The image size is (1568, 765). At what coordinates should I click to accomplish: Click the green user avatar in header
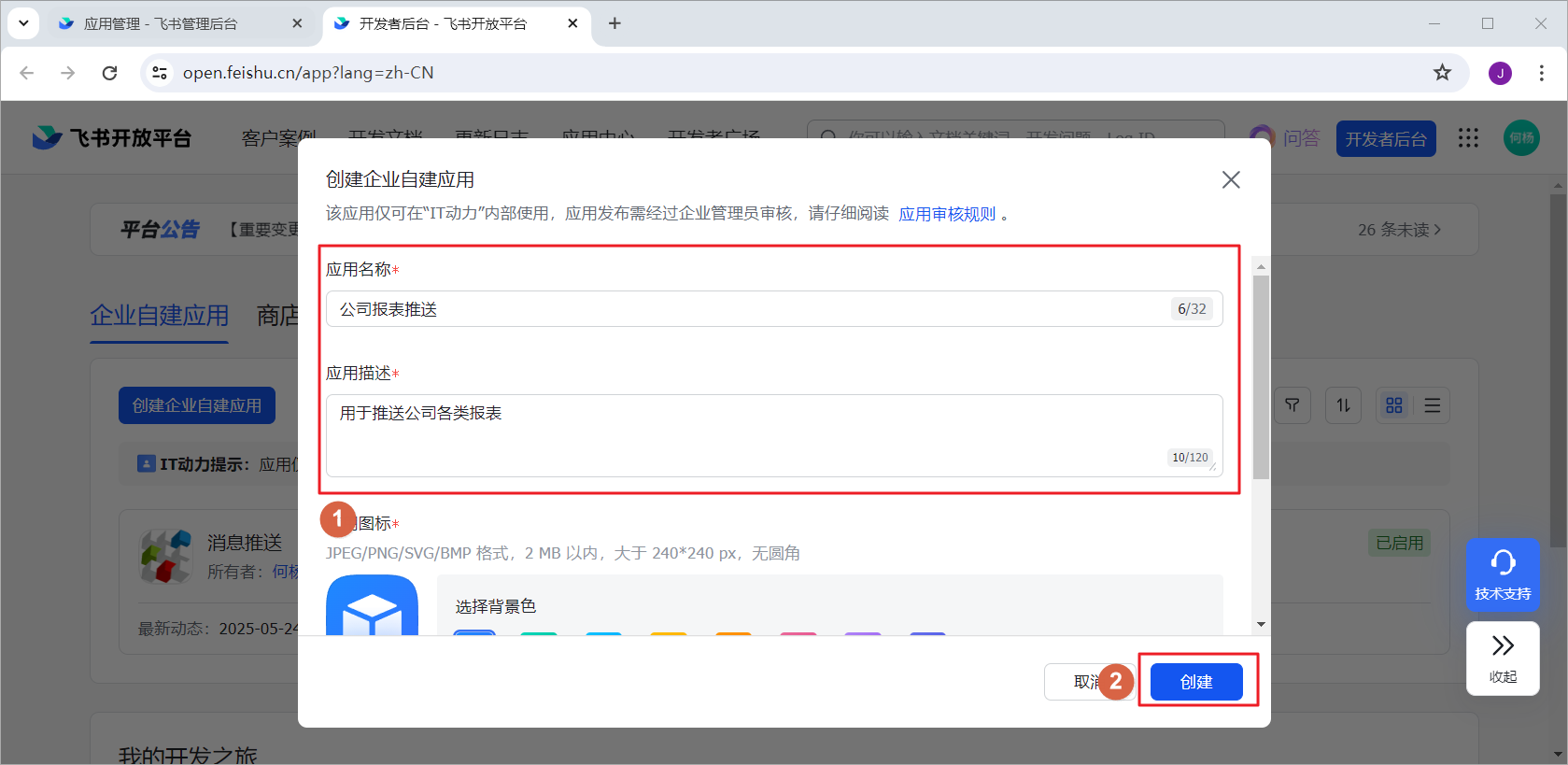point(1521,138)
